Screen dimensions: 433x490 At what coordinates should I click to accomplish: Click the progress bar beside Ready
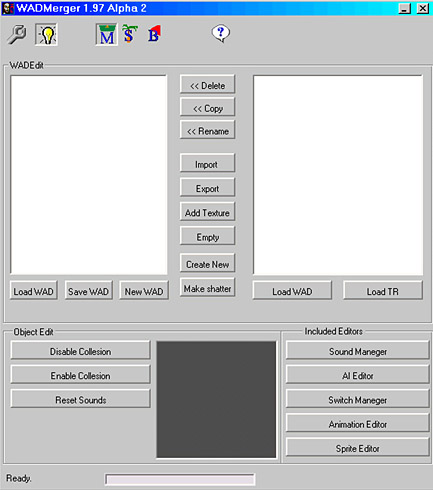coord(180,479)
